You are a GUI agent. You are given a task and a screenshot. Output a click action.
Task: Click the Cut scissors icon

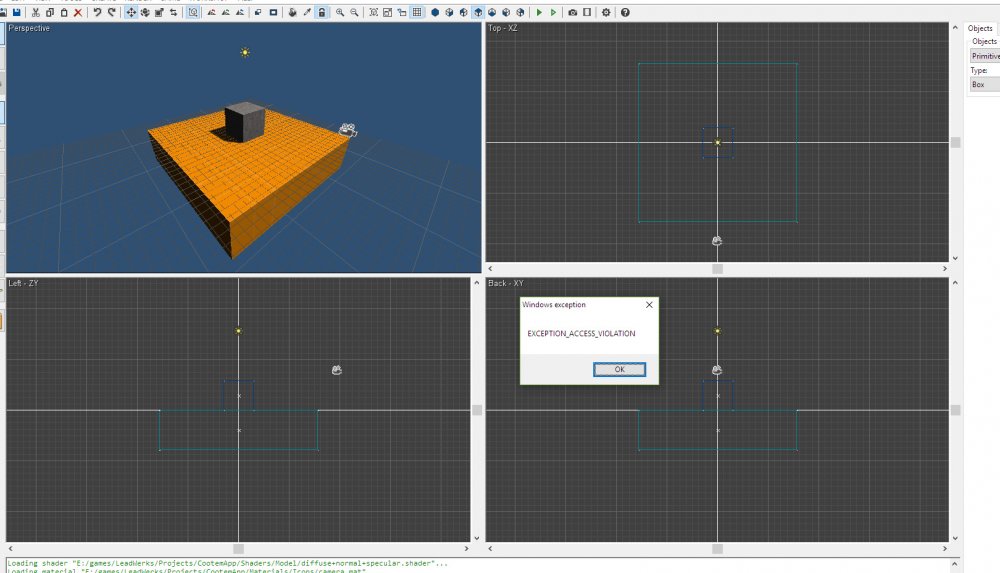point(36,12)
